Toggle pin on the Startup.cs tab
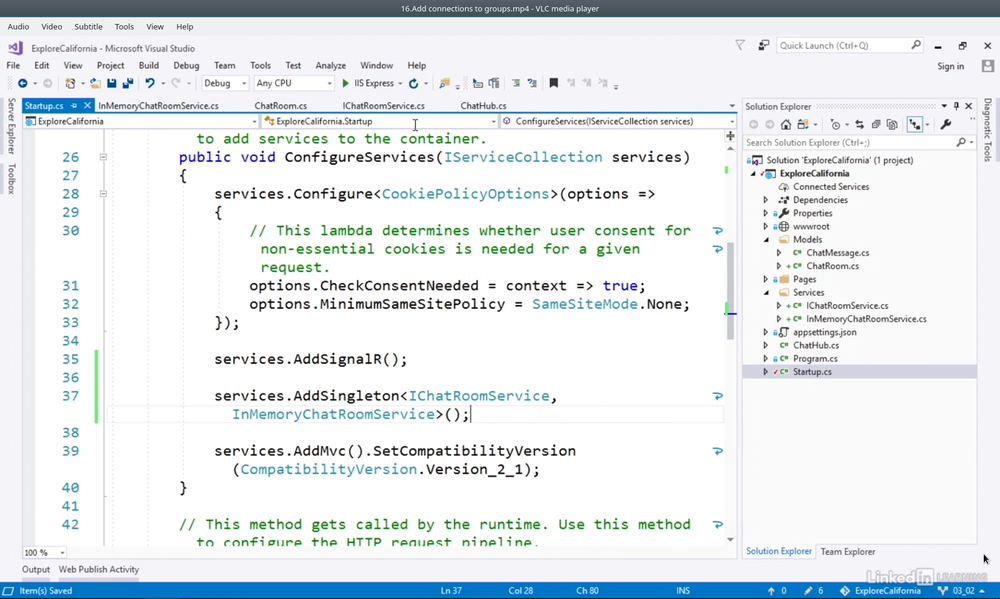Image resolution: width=1000 pixels, height=599 pixels. click(73, 106)
